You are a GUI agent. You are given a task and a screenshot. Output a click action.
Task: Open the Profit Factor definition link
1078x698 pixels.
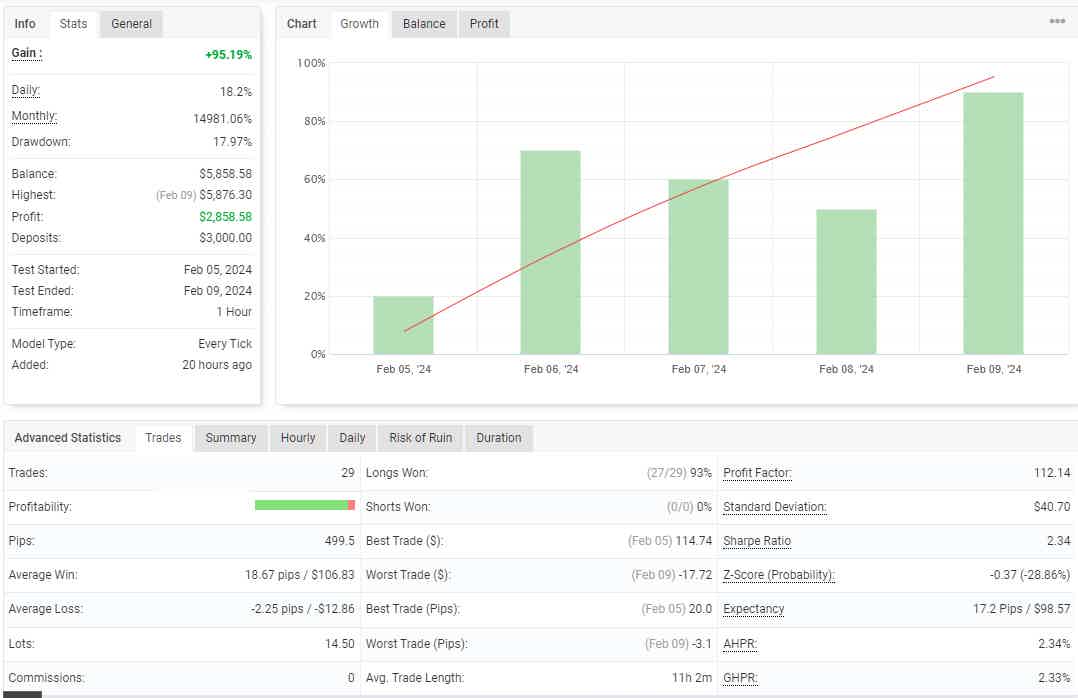756,472
